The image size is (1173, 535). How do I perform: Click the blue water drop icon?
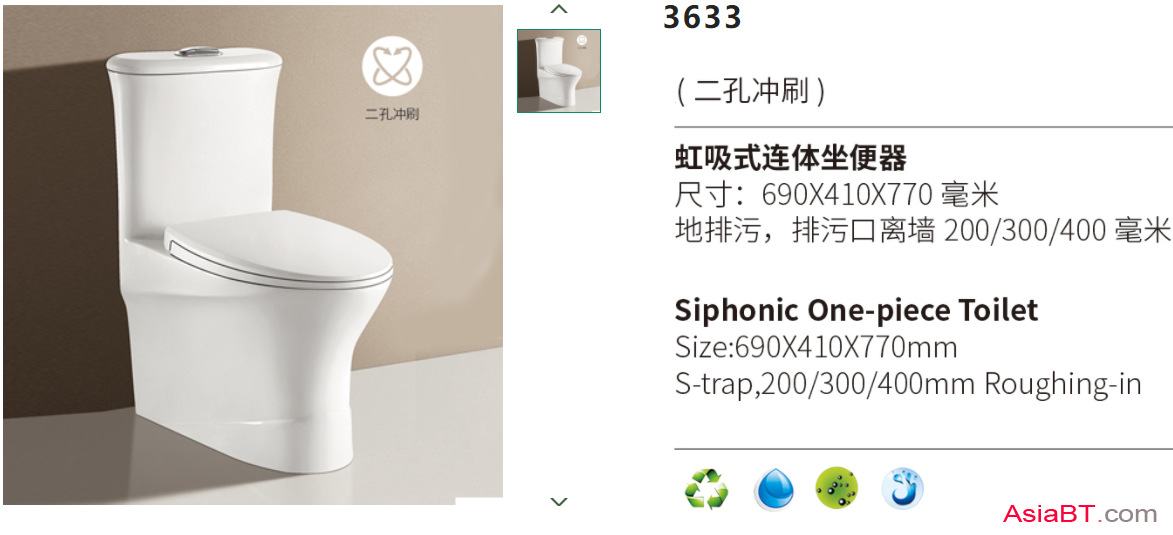point(771,489)
